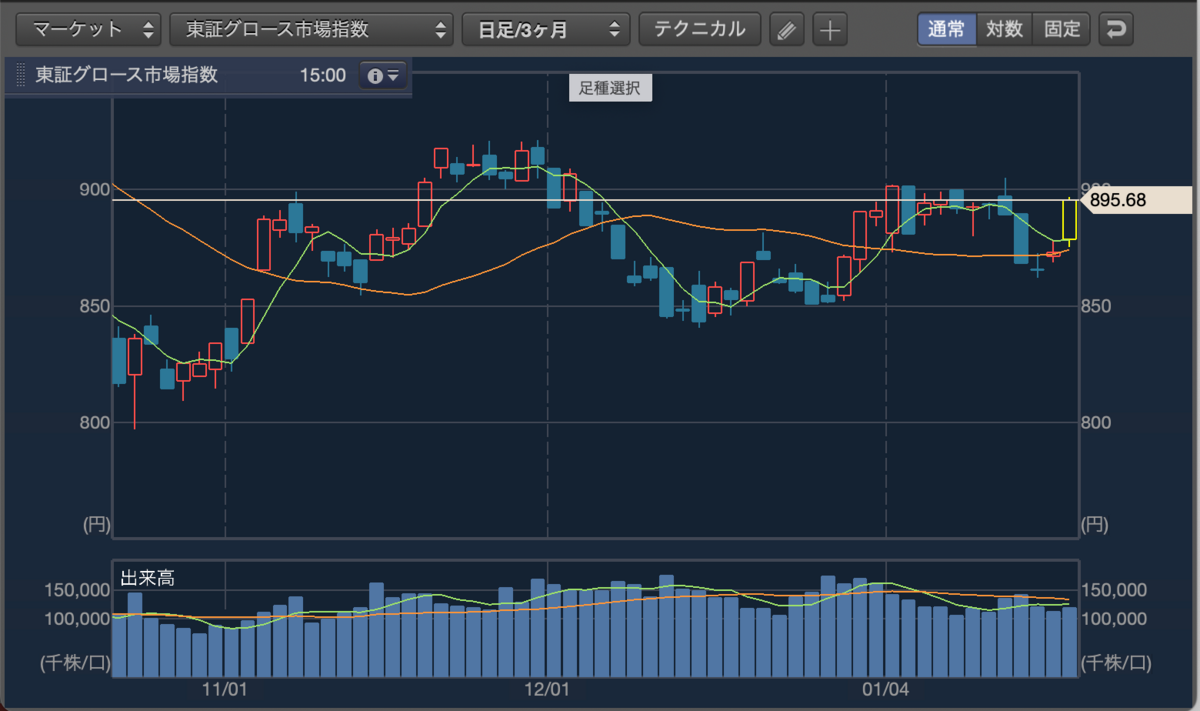Screen dimensions: 1200x711
Task: Click the テクニカル indicators button
Action: point(700,29)
